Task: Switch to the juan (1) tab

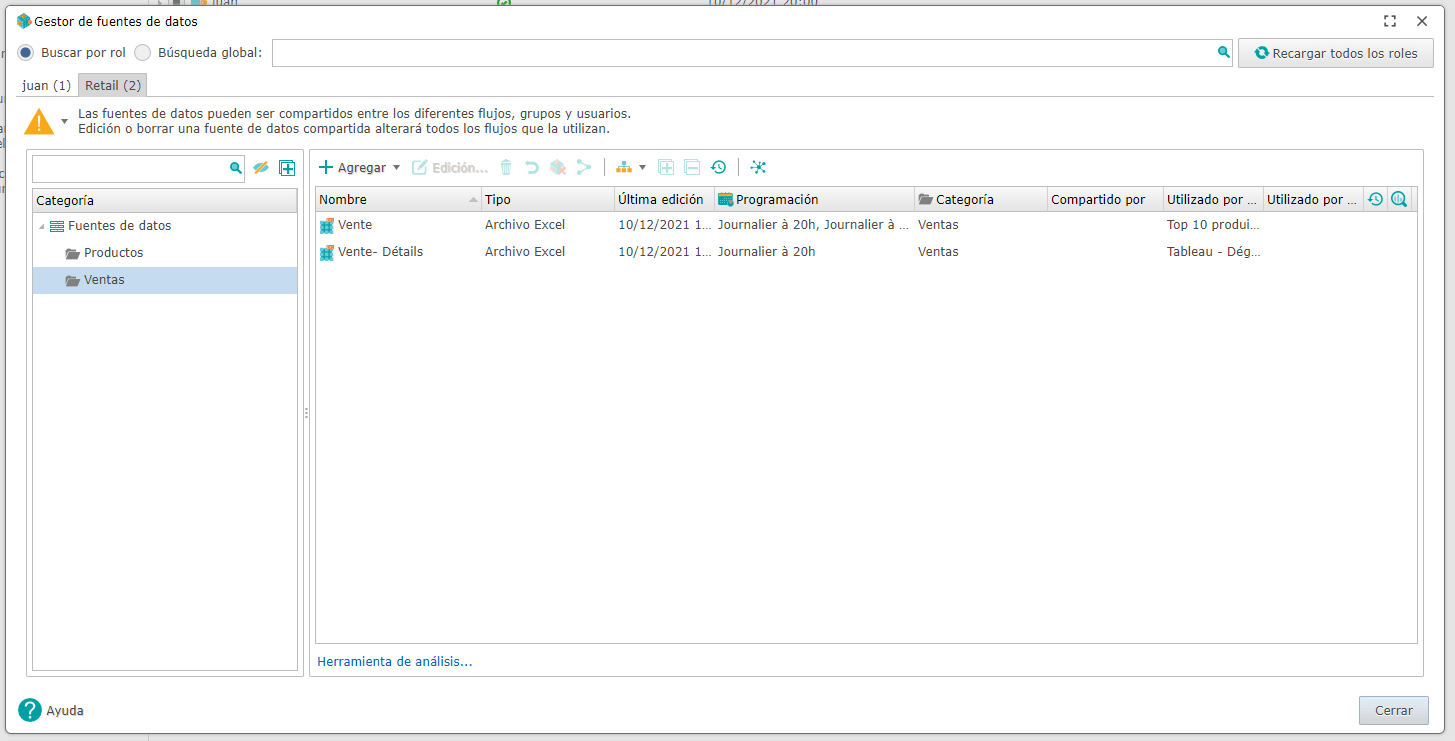Action: (x=46, y=85)
